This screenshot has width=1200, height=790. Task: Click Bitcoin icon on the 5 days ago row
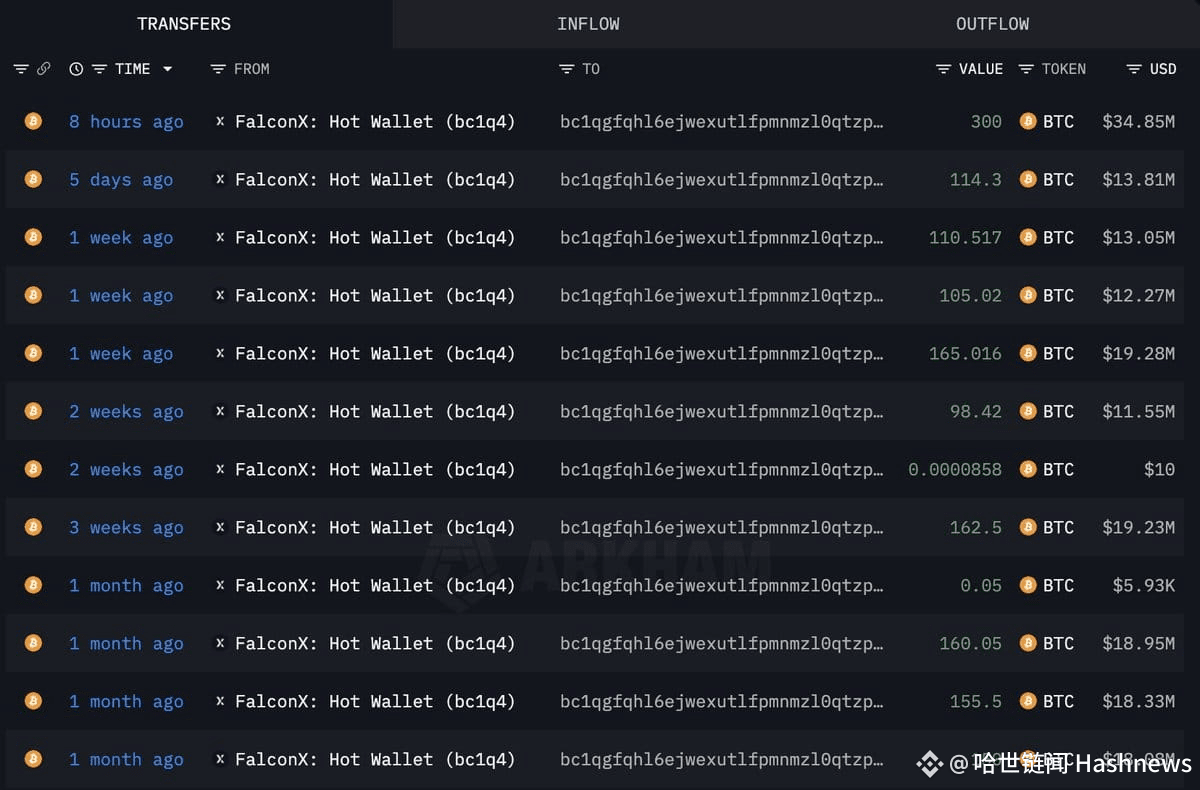(33, 179)
